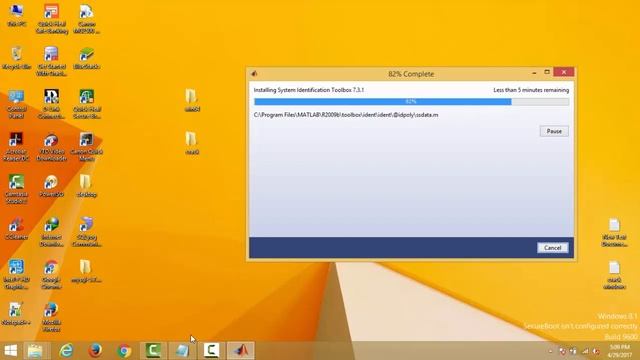Screen dimensions: 640x360
Task: Select the Internet Download Manager desktop shortcut
Action: click(x=51, y=232)
